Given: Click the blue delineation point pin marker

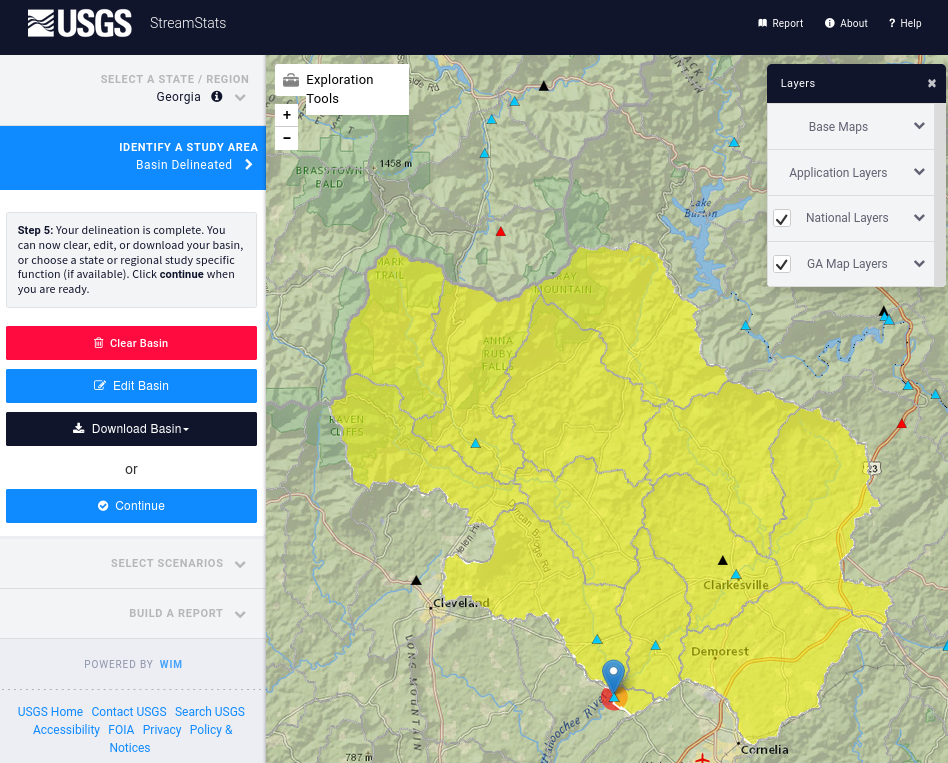Looking at the screenshot, I should pyautogui.click(x=613, y=676).
